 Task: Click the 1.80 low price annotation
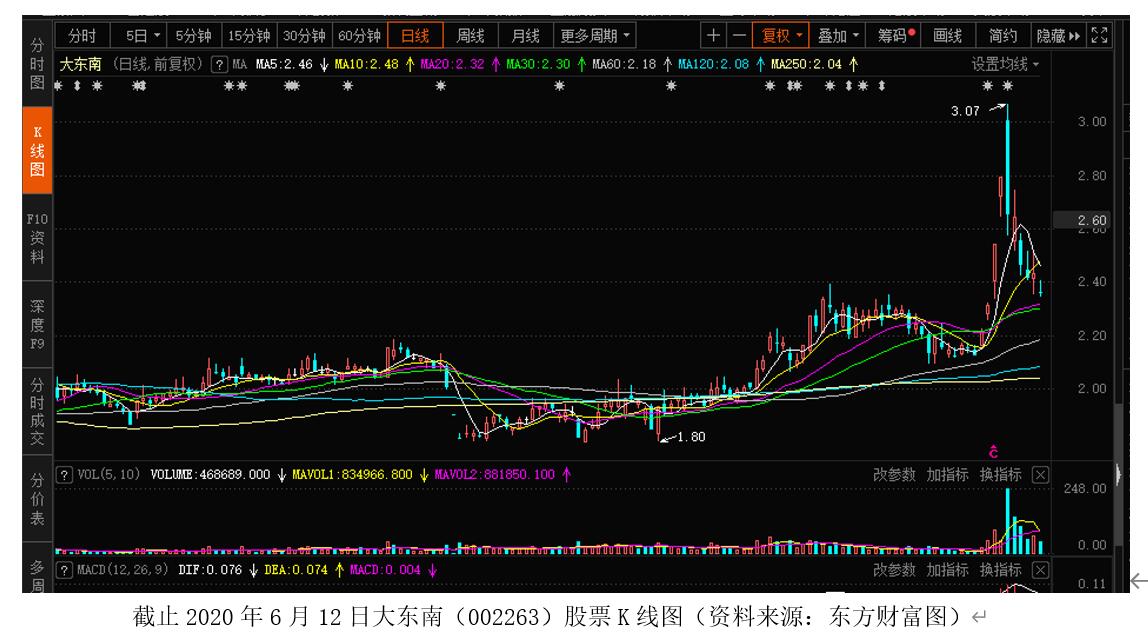pyautogui.click(x=691, y=437)
